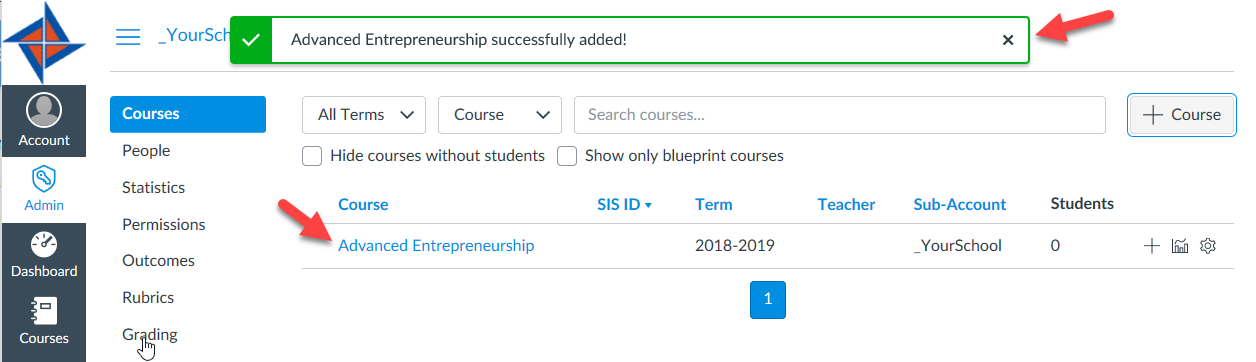This screenshot has width=1256, height=362.
Task: Open the Account profile icon
Action: [44, 110]
